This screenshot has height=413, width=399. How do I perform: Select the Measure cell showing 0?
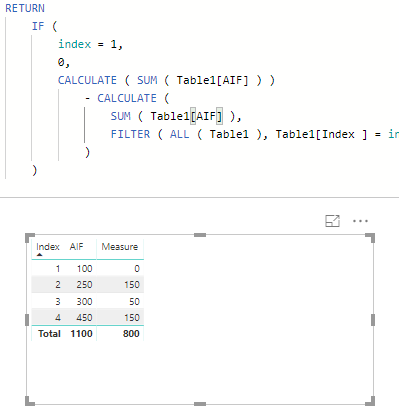pos(137,268)
